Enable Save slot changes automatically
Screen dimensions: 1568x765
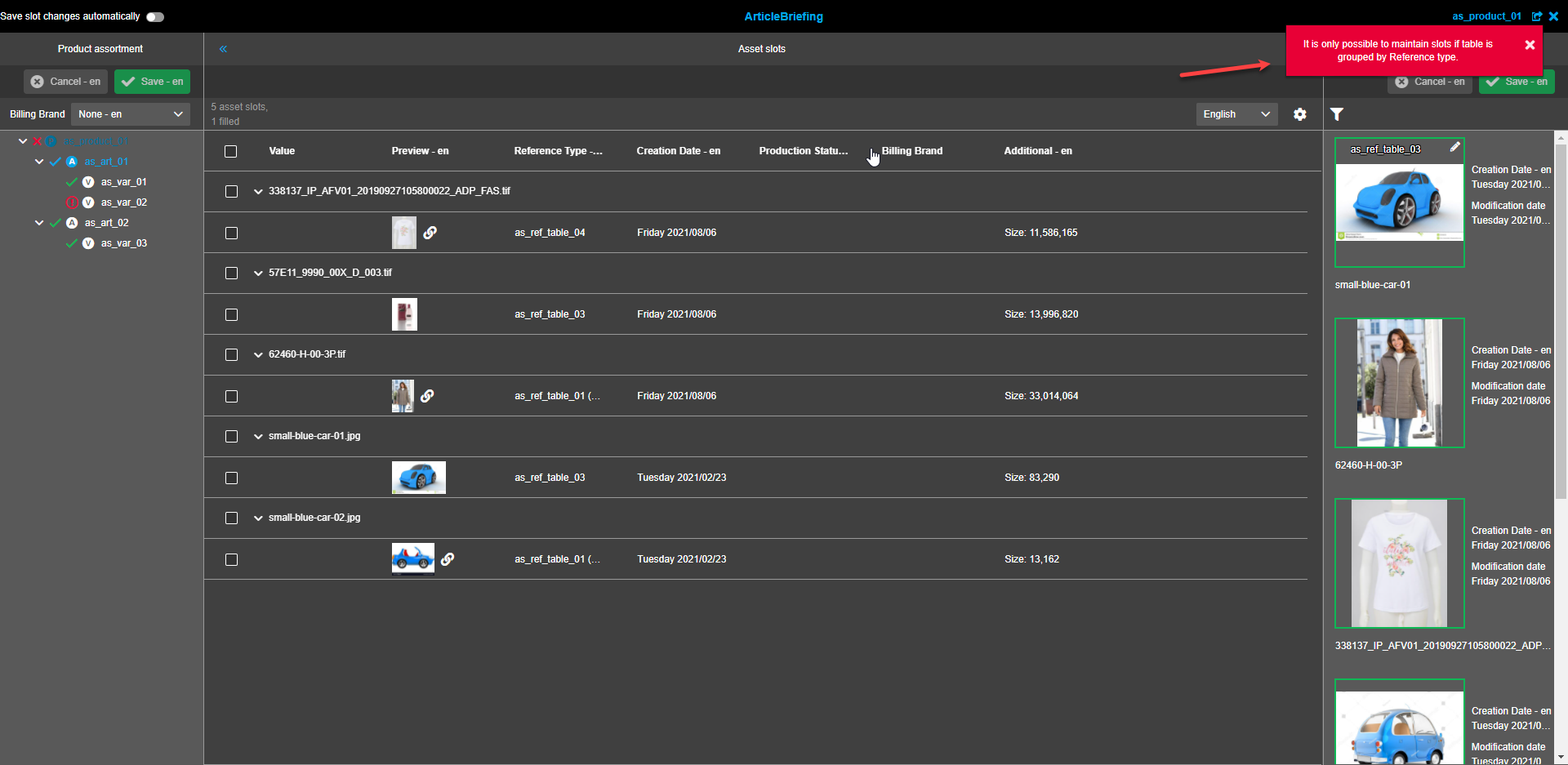pyautogui.click(x=154, y=16)
